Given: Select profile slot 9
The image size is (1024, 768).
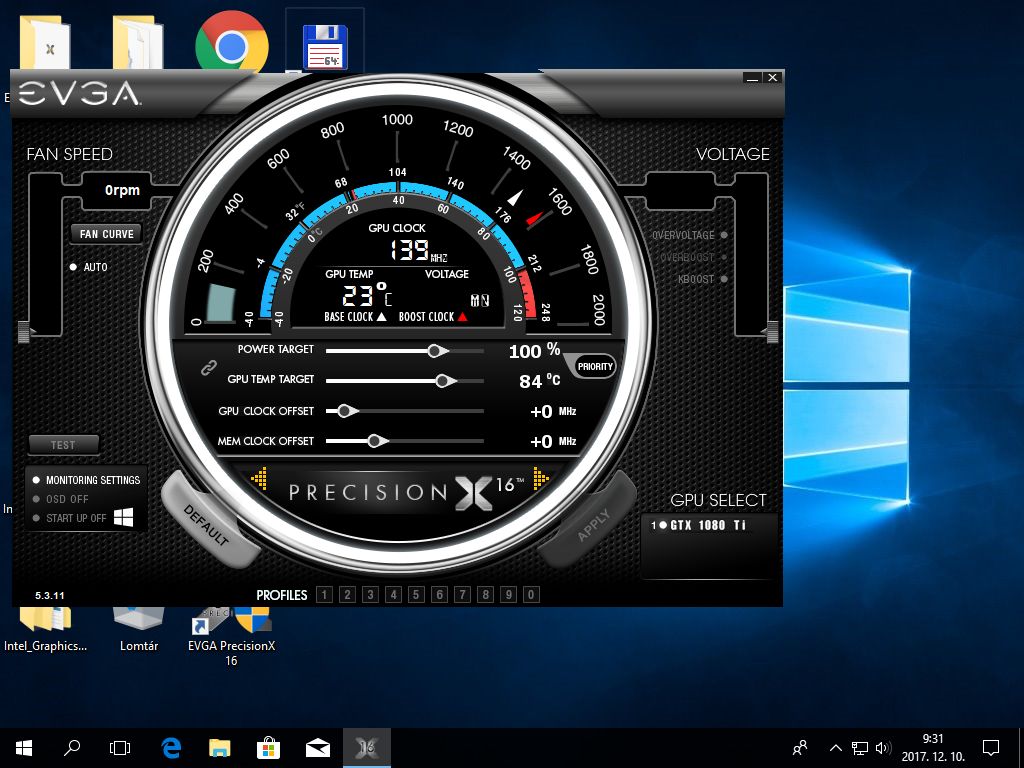Looking at the screenshot, I should pos(509,594).
